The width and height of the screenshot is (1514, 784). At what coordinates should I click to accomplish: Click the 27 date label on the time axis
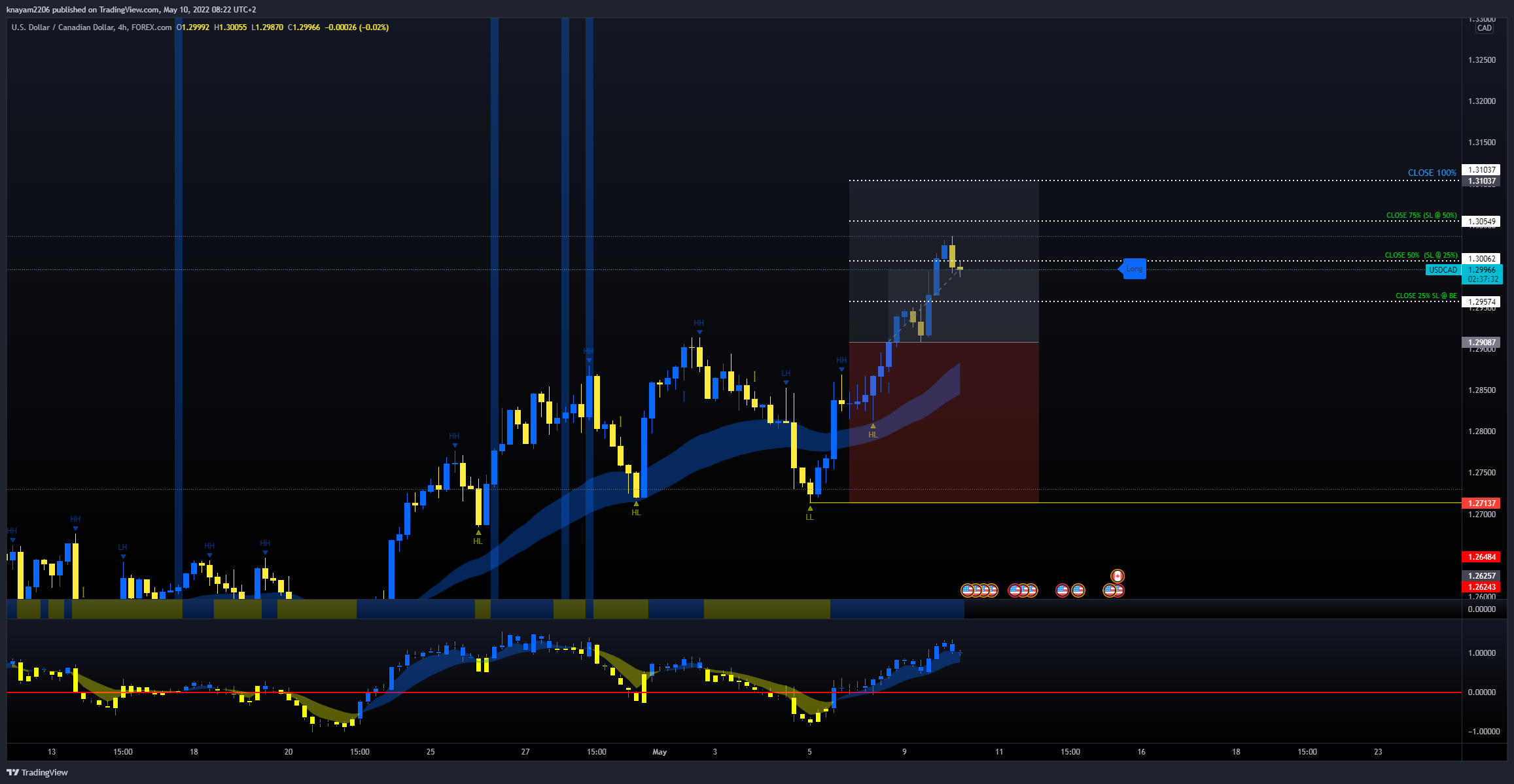[x=525, y=752]
